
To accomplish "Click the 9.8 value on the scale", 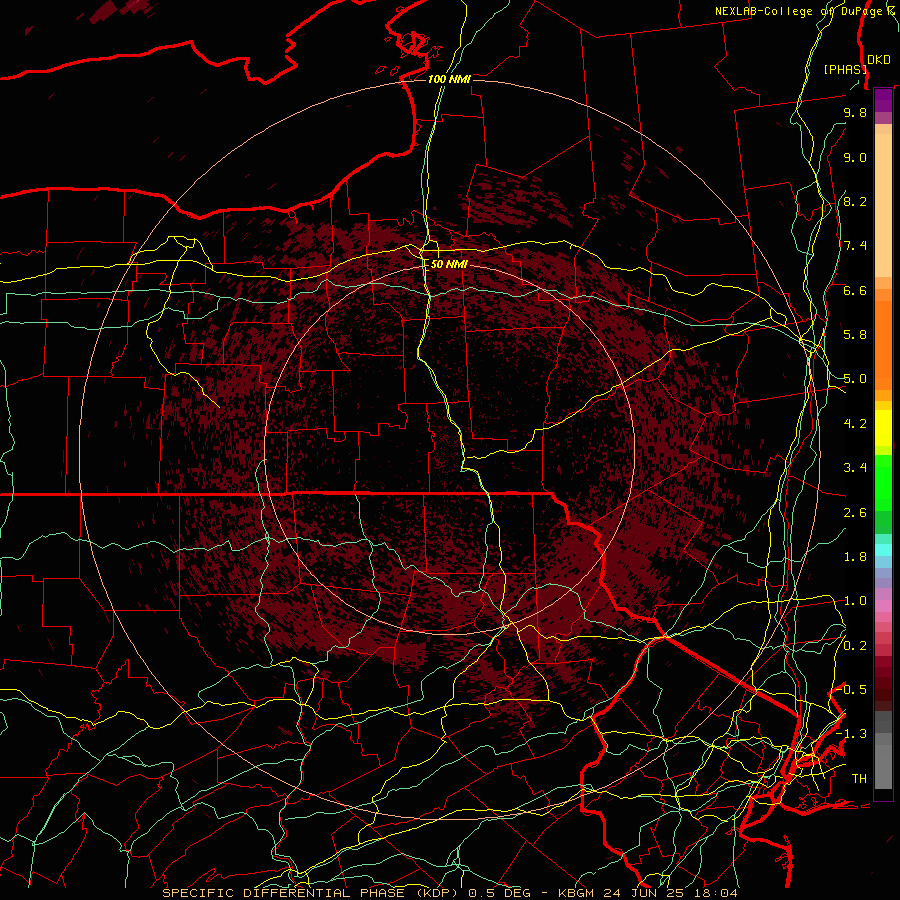I will click(855, 113).
